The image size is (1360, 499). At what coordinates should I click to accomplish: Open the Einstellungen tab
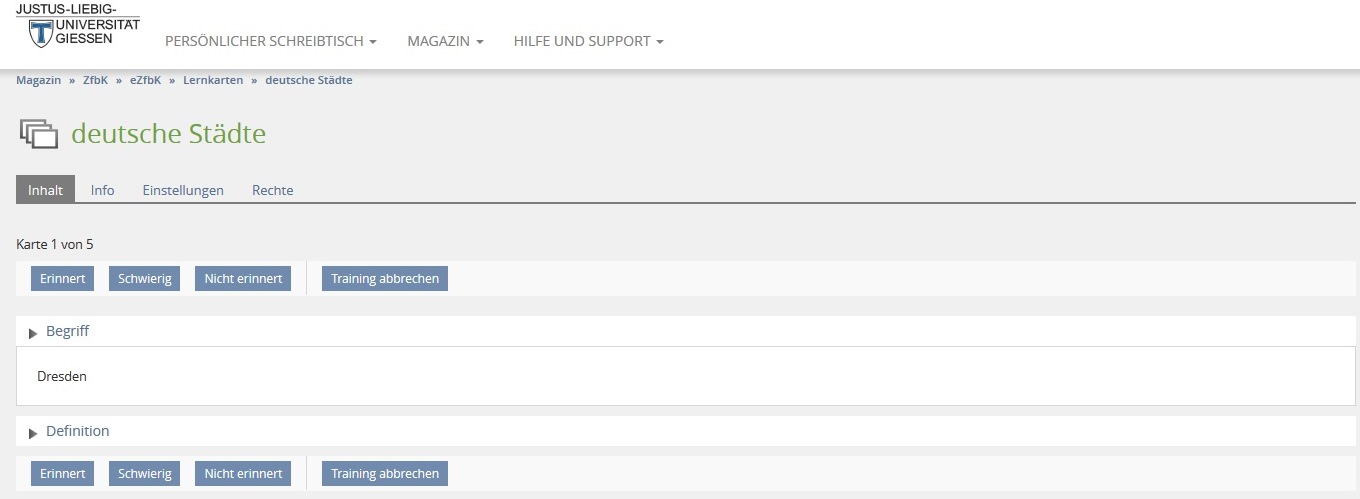(183, 190)
